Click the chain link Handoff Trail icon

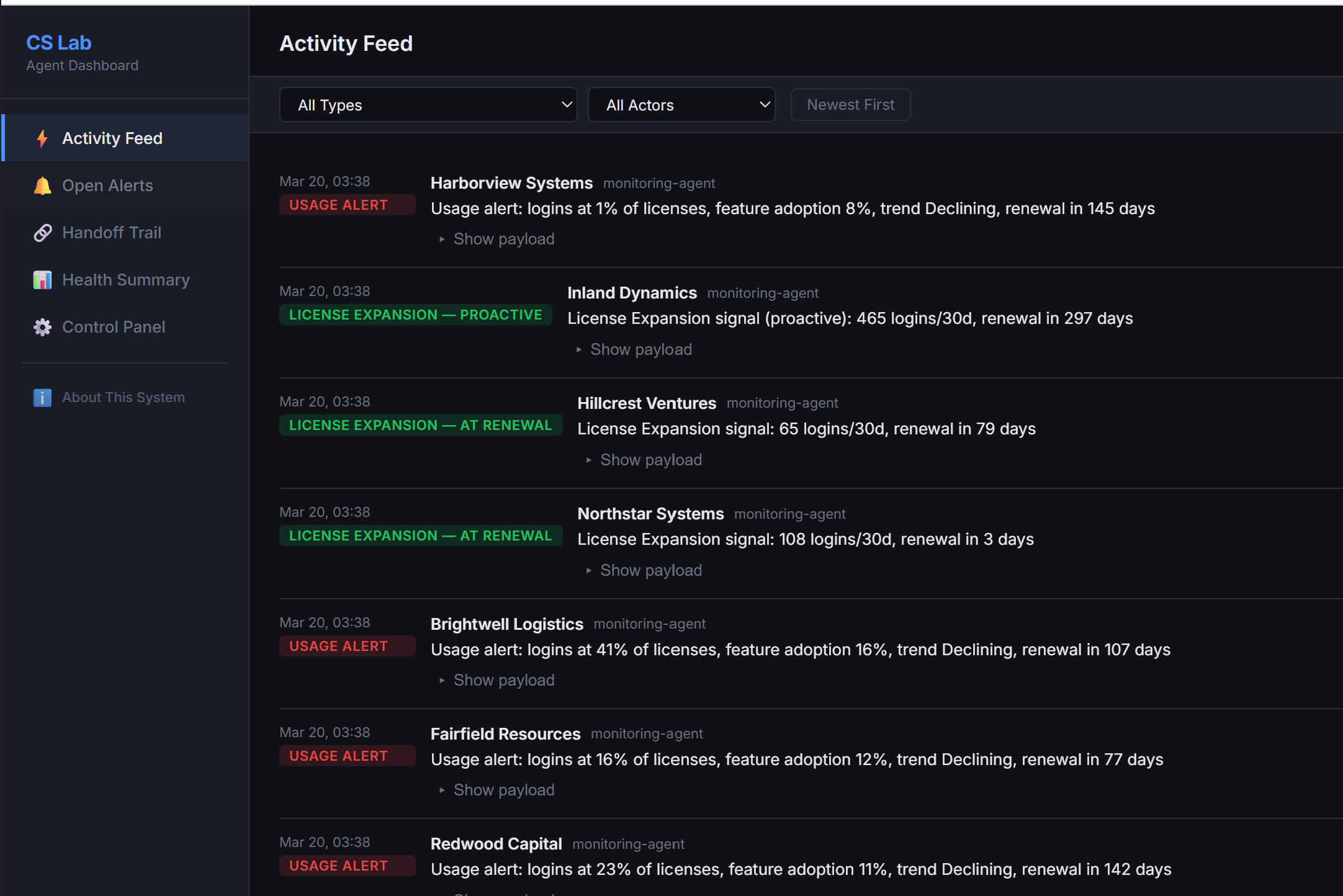click(42, 233)
